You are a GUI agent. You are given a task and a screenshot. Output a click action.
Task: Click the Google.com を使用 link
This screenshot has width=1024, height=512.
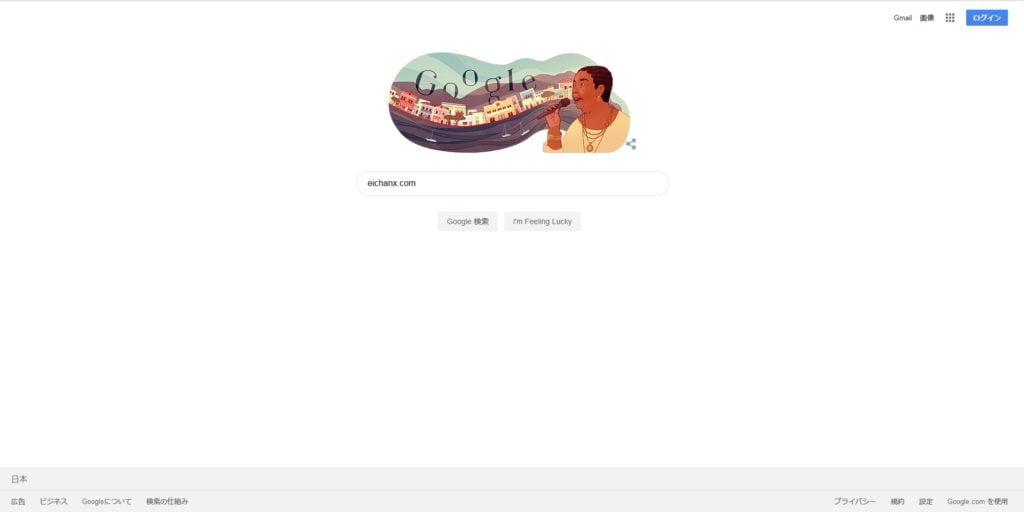[x=978, y=502]
